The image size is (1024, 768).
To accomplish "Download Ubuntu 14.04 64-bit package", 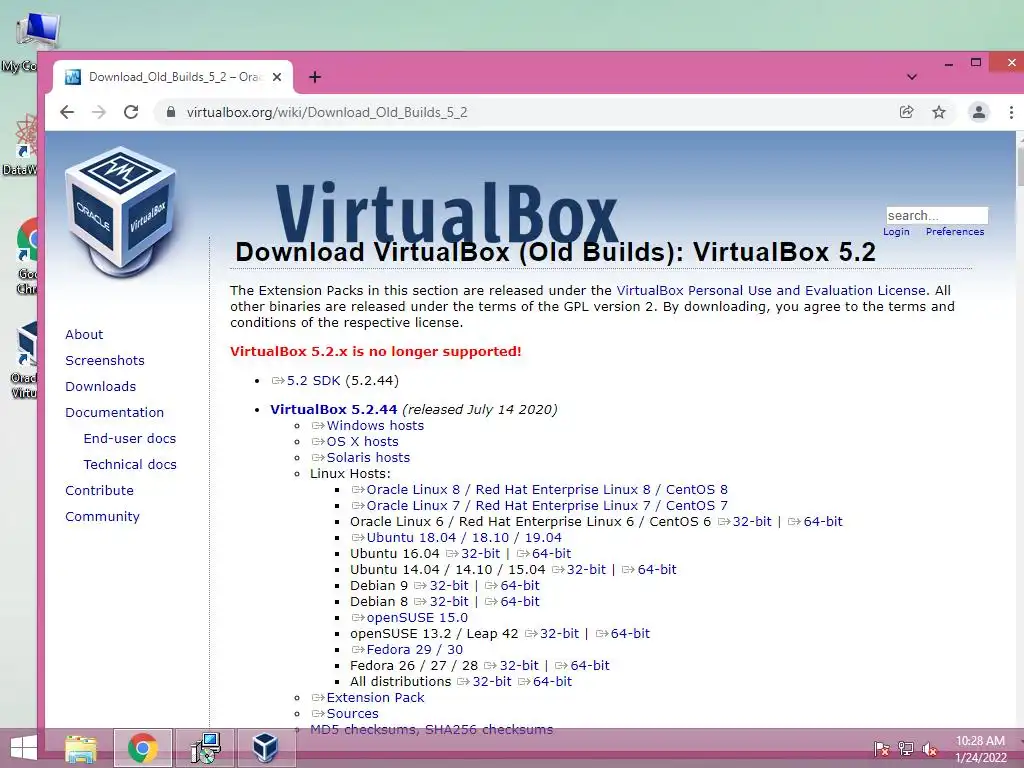I will (649, 569).
